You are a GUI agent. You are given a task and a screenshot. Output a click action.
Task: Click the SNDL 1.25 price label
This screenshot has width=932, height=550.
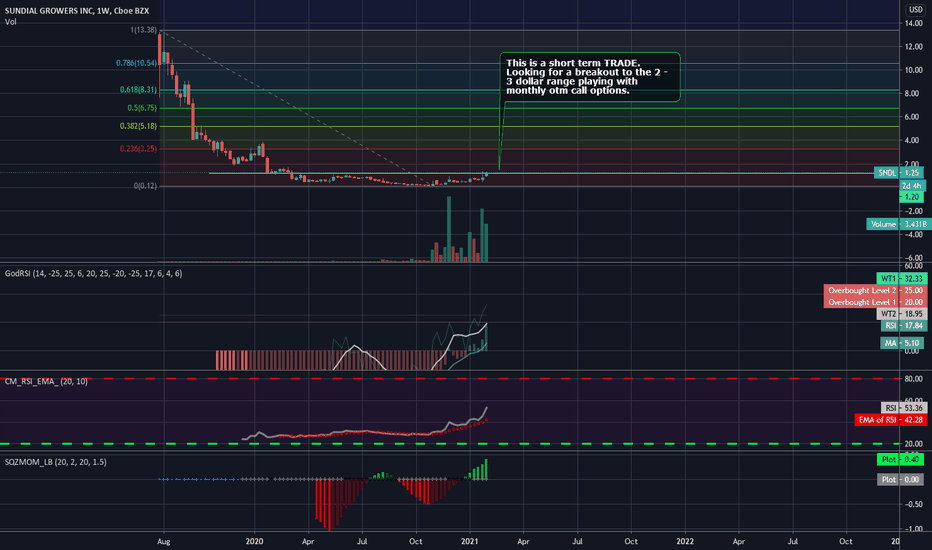pyautogui.click(x=899, y=173)
